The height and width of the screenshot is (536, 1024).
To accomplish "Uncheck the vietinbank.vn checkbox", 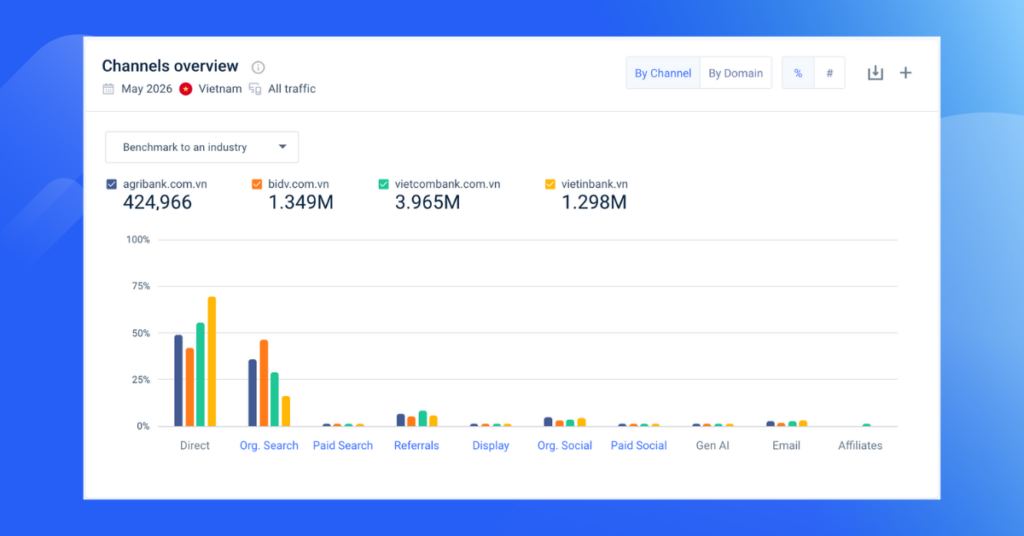I will click(550, 184).
